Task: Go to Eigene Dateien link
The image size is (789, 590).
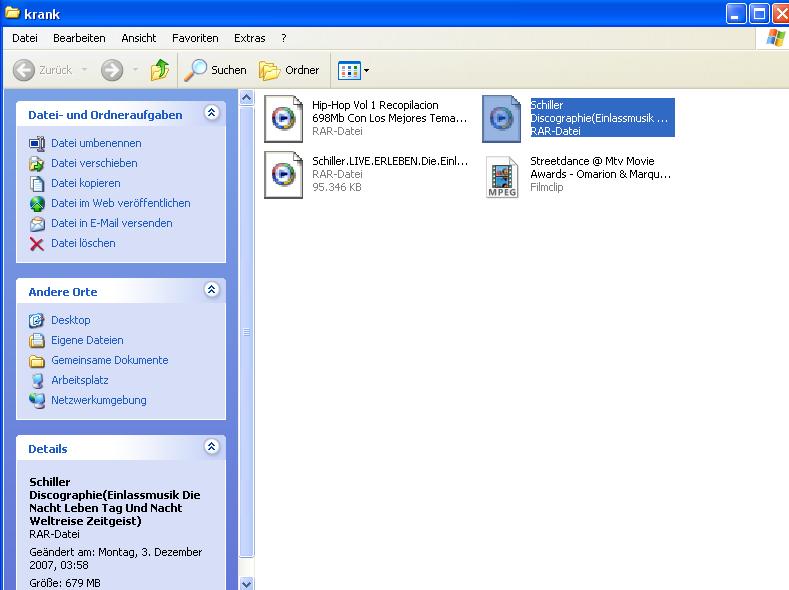Action: [87, 341]
